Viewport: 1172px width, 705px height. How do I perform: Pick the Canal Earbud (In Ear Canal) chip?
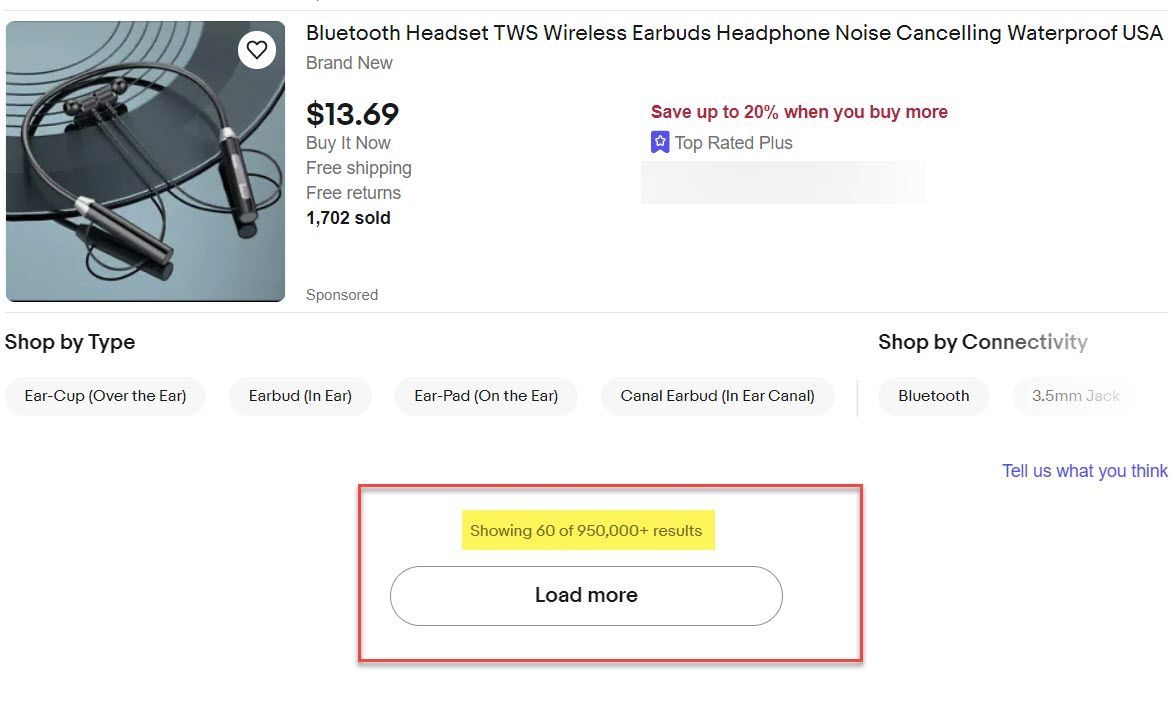pyautogui.click(x=717, y=396)
